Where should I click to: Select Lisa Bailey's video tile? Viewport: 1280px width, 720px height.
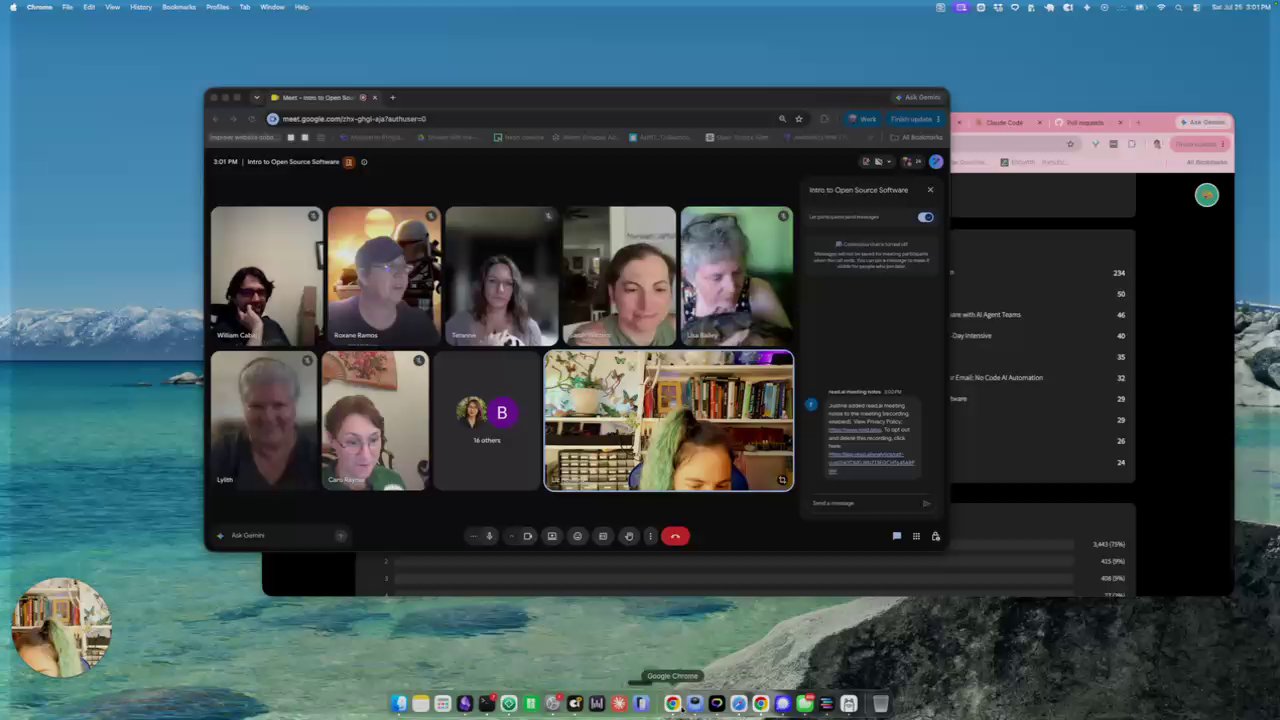pos(737,276)
